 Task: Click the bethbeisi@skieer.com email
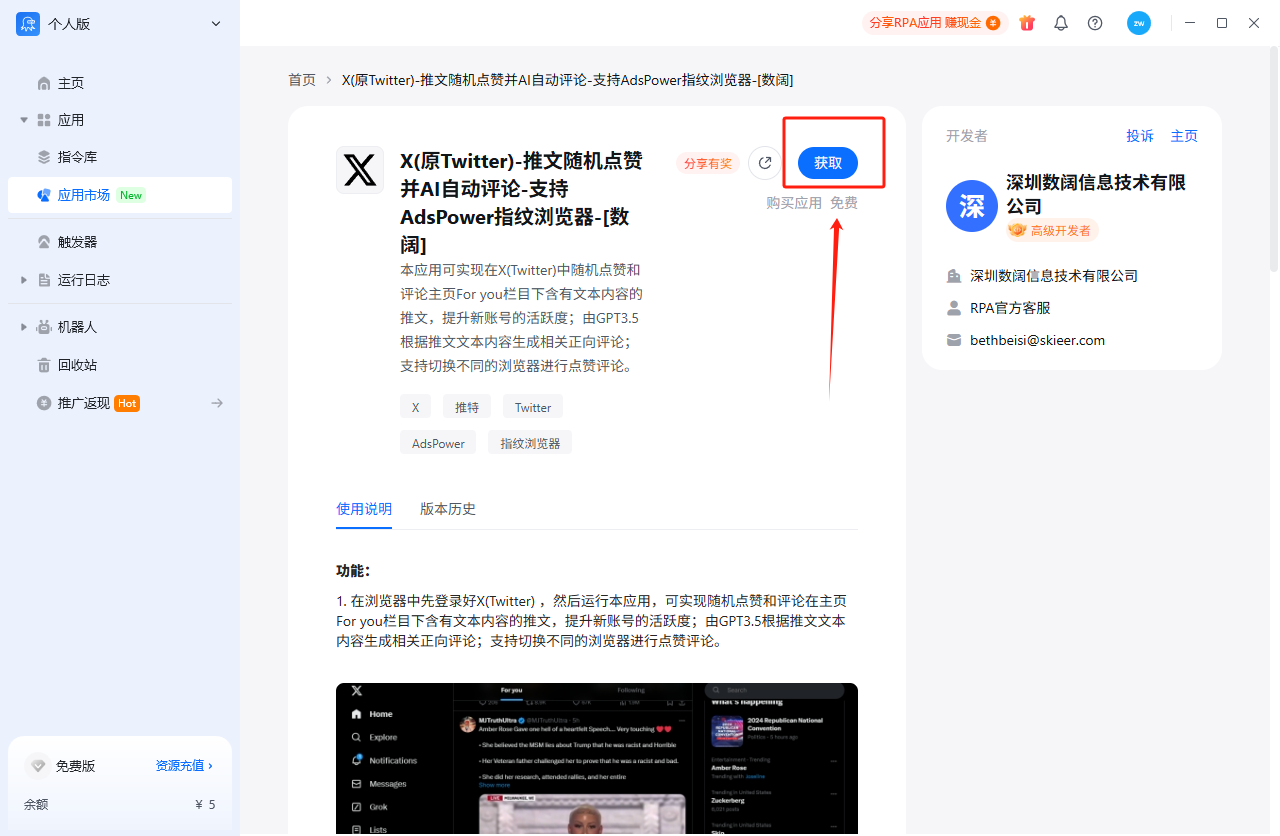click(x=1037, y=340)
